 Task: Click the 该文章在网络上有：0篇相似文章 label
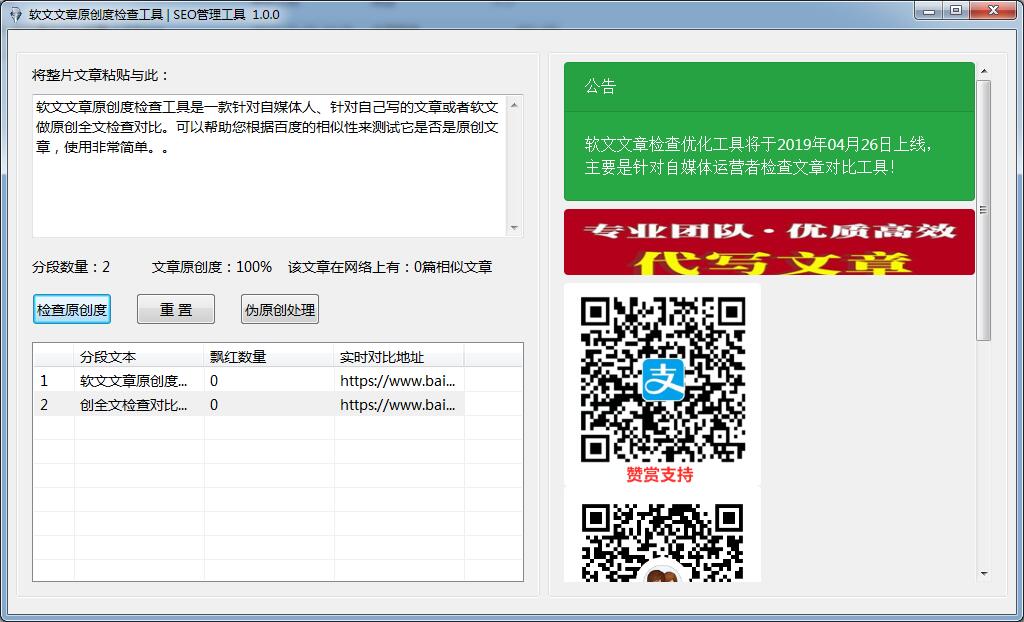[390, 267]
